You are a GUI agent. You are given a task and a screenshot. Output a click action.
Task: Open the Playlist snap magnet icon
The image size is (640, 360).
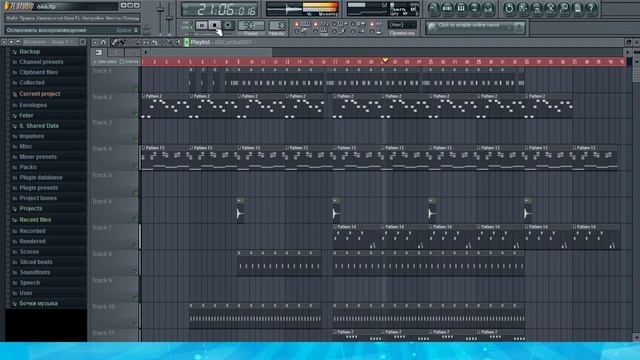(104, 42)
